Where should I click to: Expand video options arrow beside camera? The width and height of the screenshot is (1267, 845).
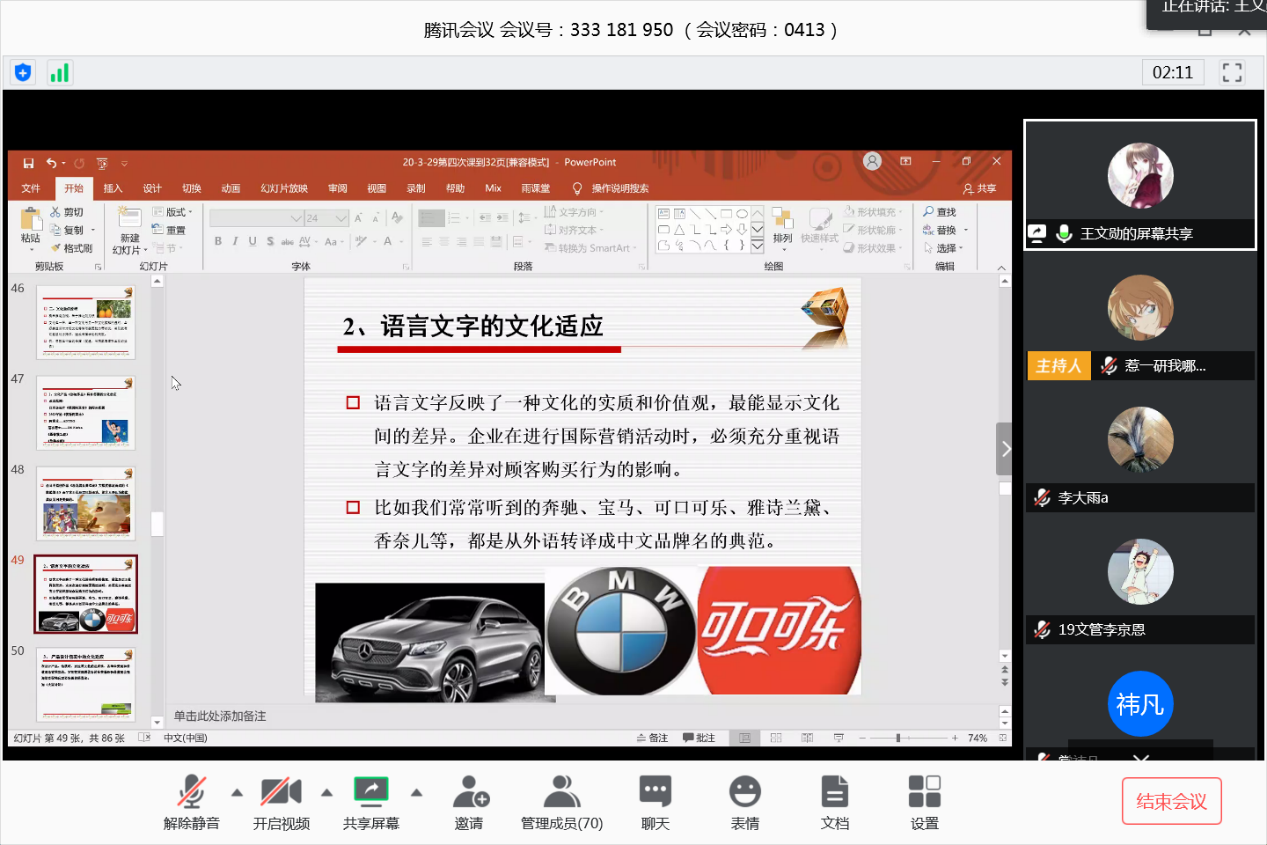click(326, 793)
